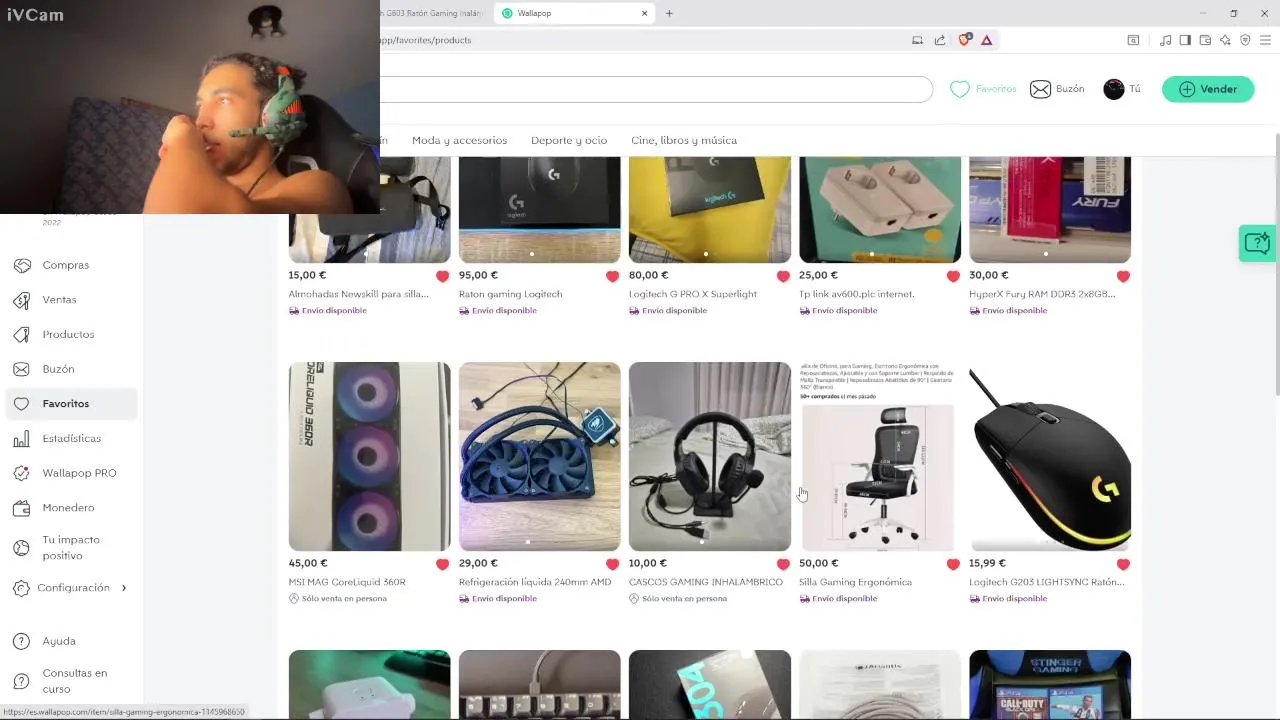Screen dimensions: 1280x720
Task: Switch to the Wallapop browser tab
Action: pos(575,13)
